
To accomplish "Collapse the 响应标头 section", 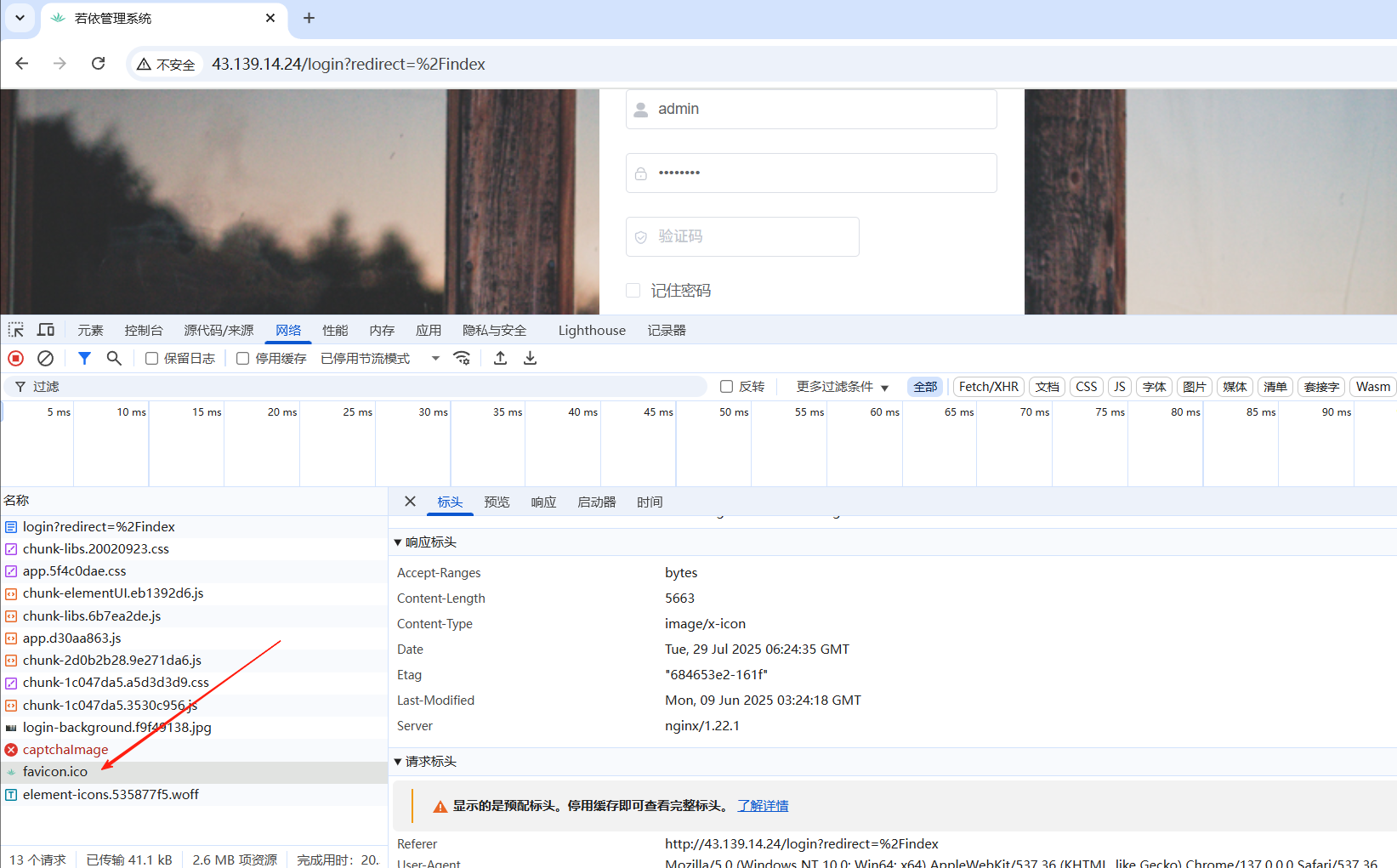I will point(398,542).
